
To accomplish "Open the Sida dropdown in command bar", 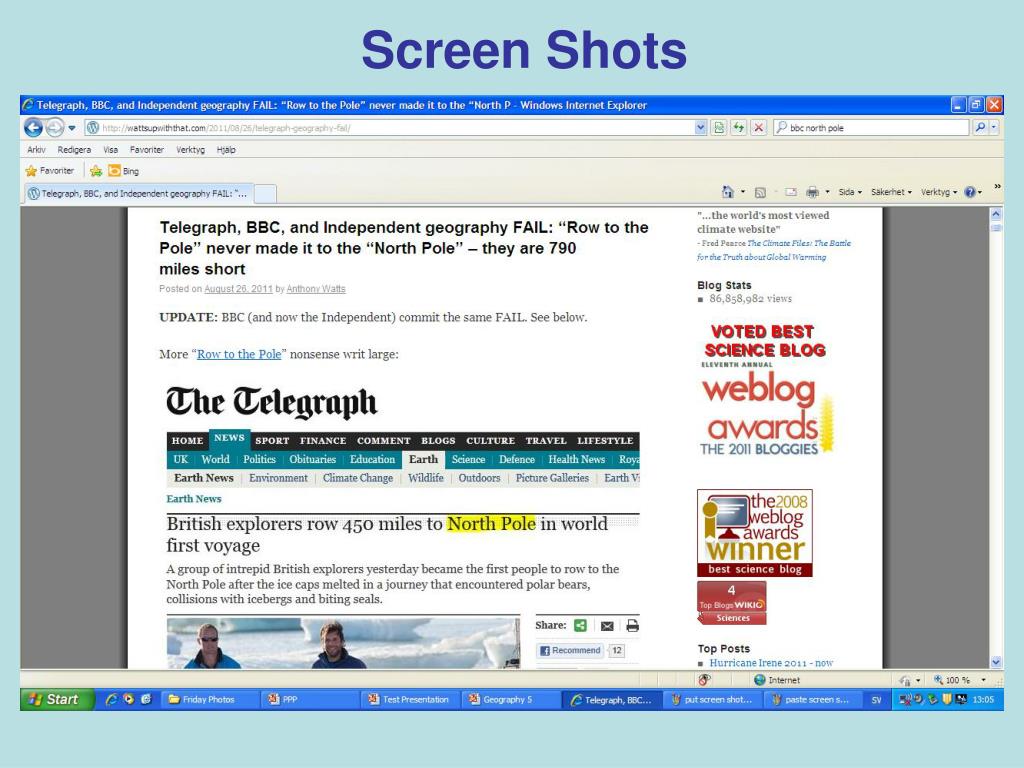I will (x=850, y=192).
